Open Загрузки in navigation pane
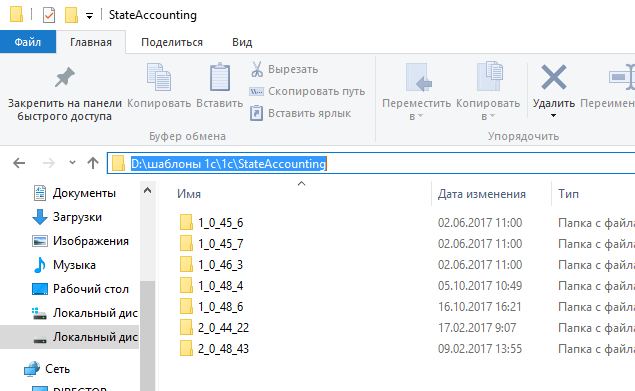 (x=67, y=217)
